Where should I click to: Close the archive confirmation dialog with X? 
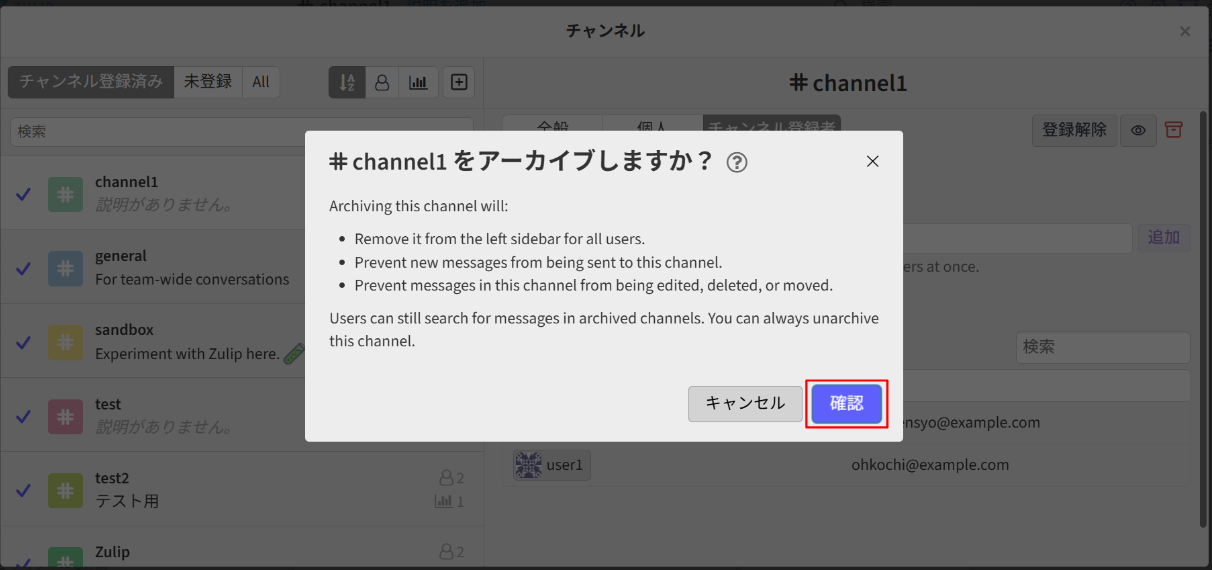[872, 161]
